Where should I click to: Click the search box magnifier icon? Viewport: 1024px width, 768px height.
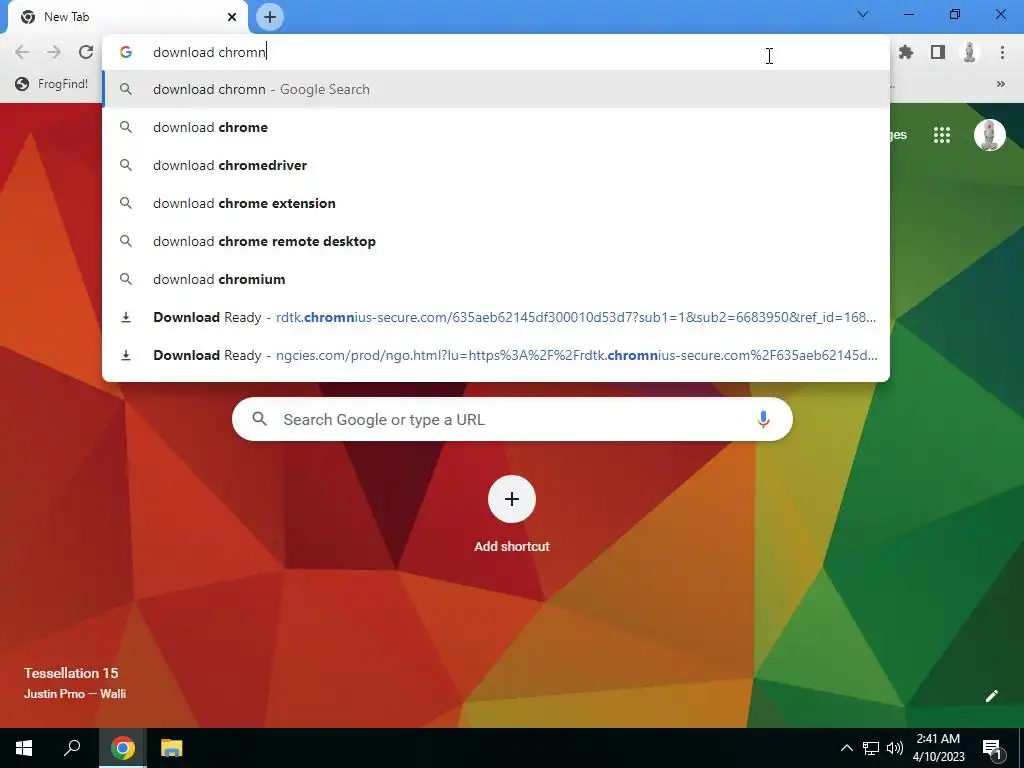pos(259,419)
